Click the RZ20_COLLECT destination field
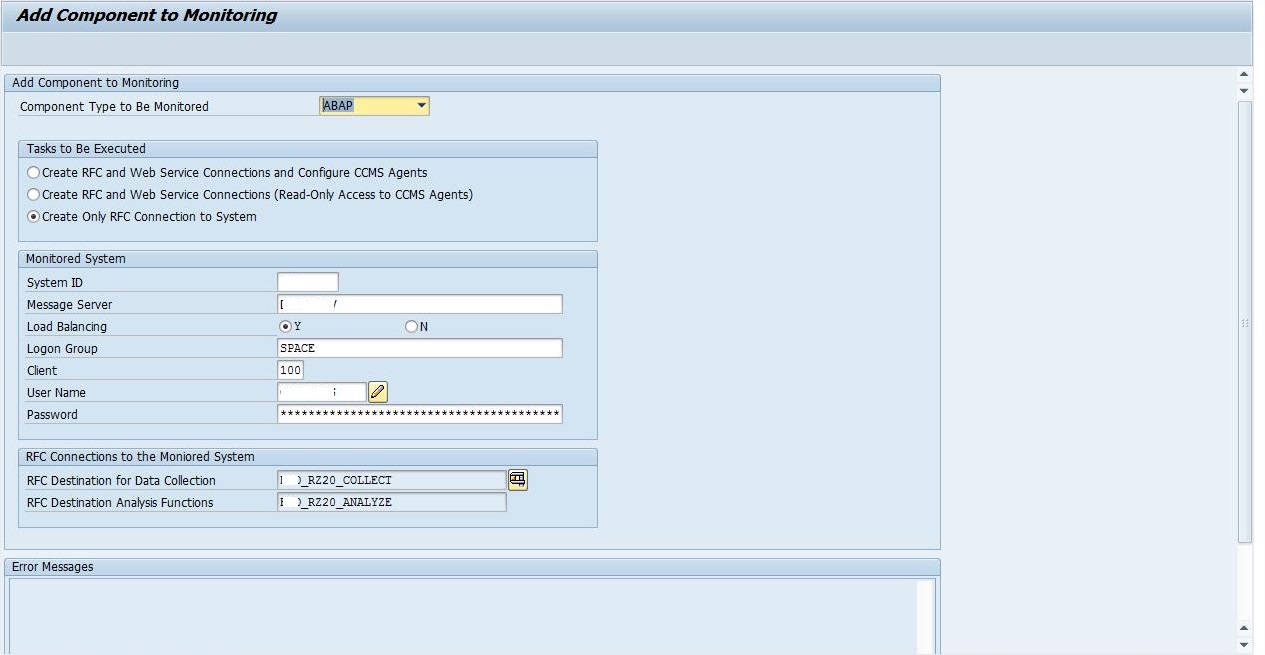This screenshot has height=655, width=1265. (x=392, y=480)
